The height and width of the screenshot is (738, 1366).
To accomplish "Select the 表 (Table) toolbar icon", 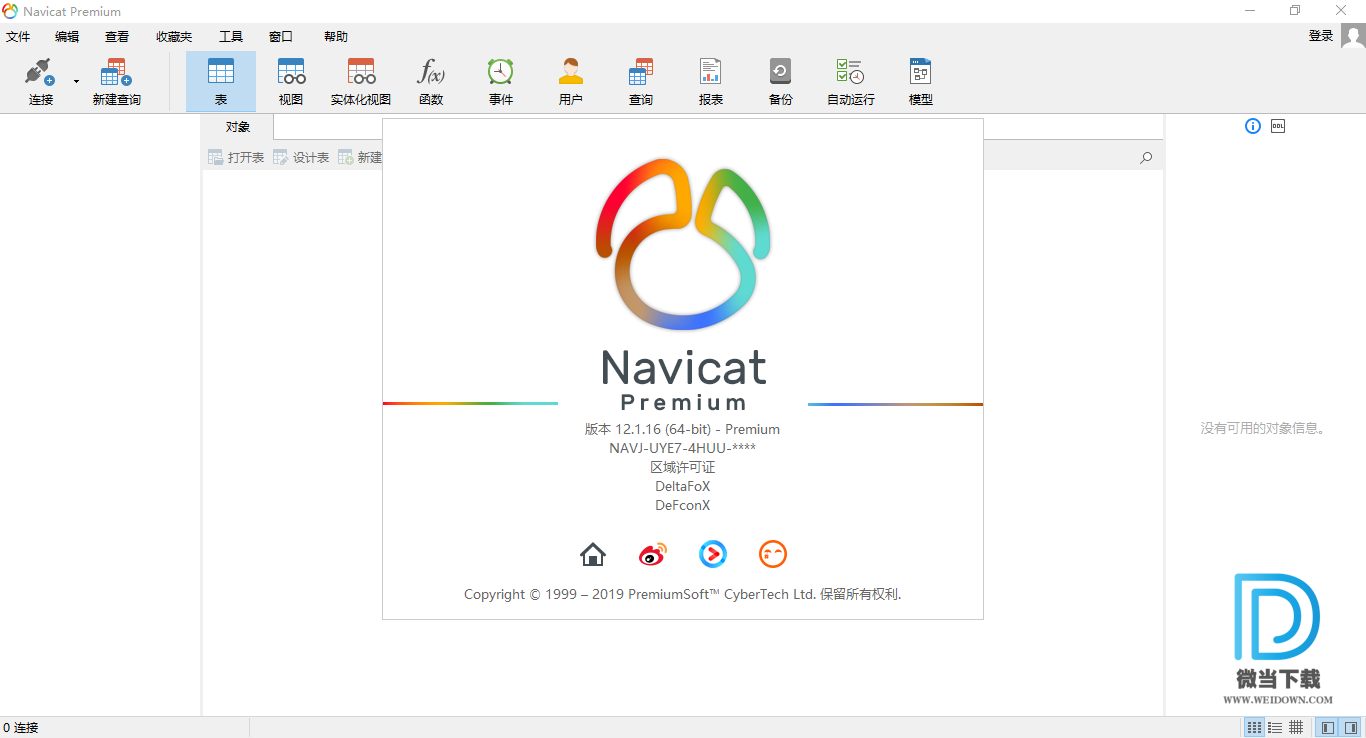I will click(x=221, y=81).
